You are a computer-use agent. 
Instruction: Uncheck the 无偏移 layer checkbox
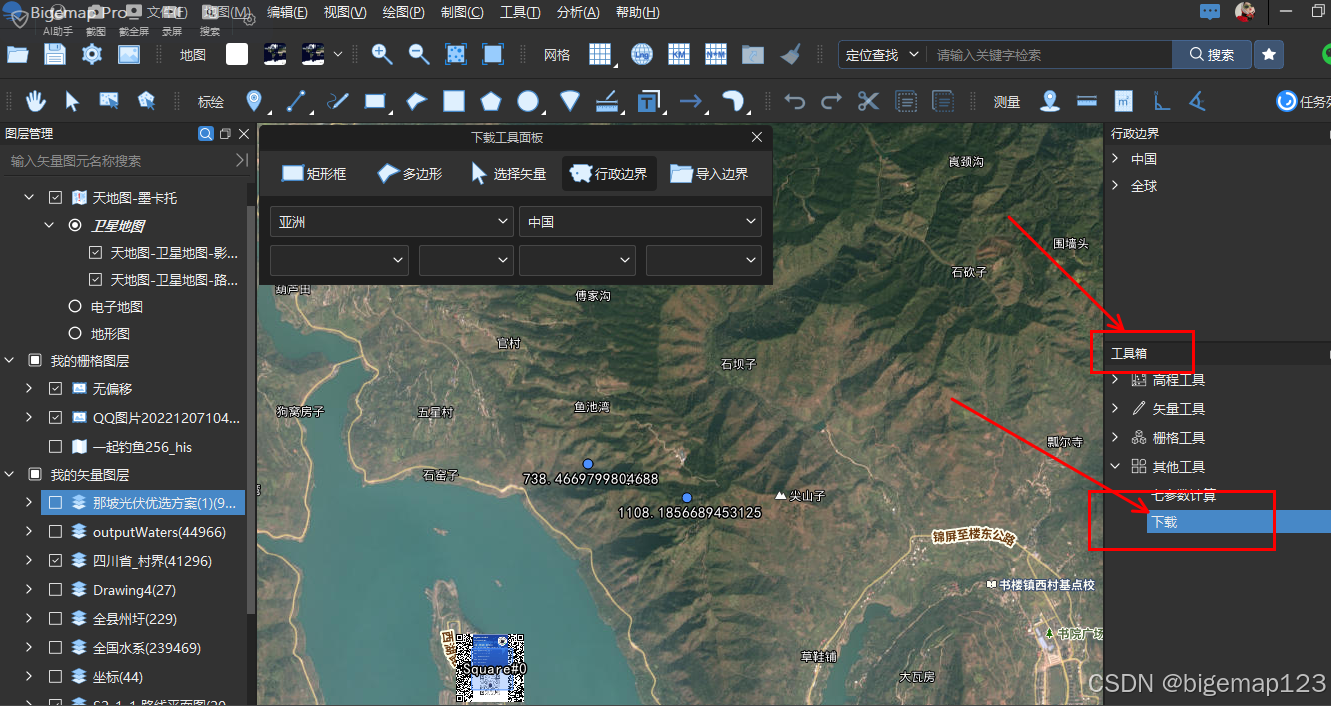tap(56, 388)
